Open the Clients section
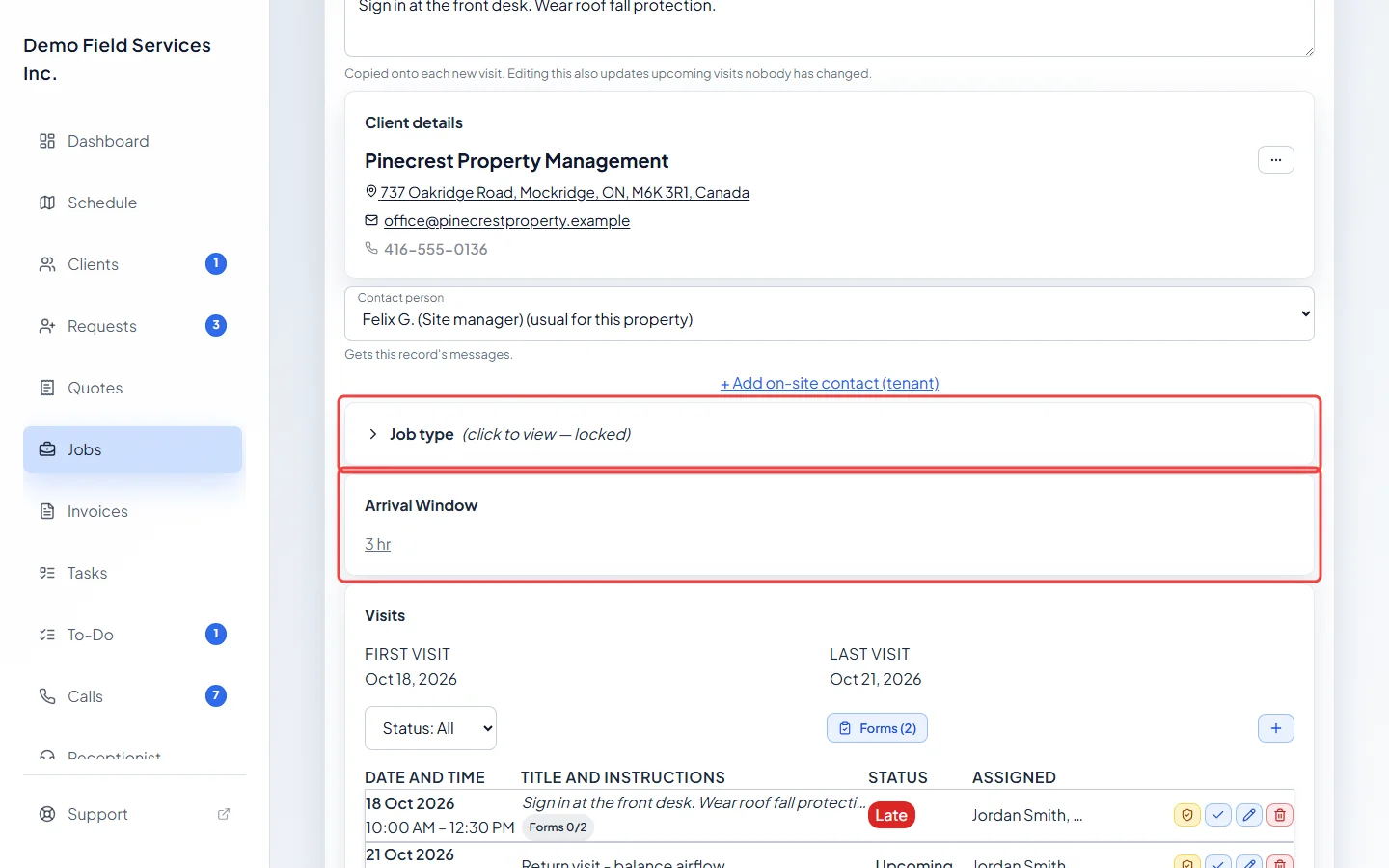The image size is (1389, 868). [132, 264]
